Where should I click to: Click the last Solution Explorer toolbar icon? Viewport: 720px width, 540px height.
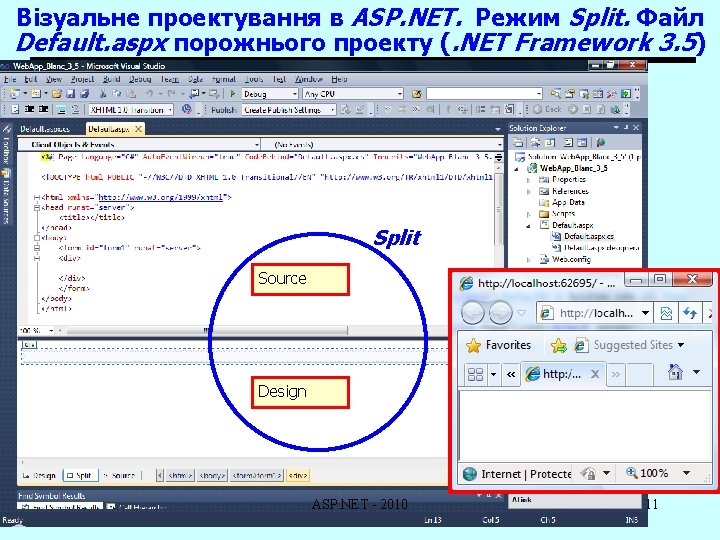[x=601, y=142]
